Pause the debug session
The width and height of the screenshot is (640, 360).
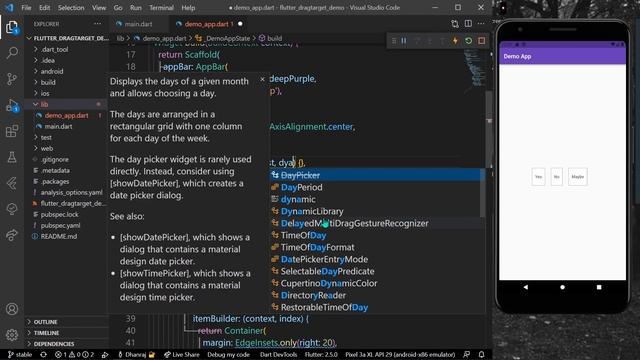pyautogui.click(x=404, y=41)
